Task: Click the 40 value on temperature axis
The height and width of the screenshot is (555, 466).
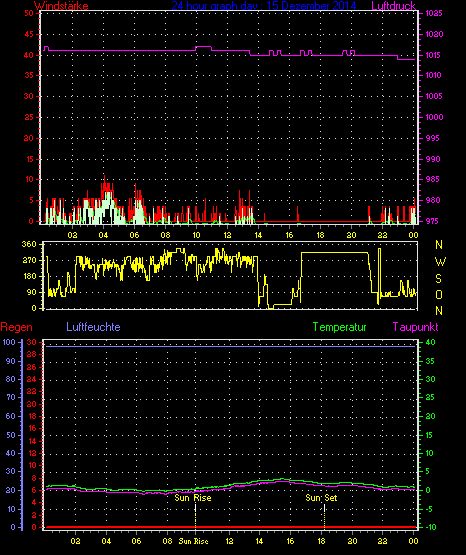Action: click(x=430, y=342)
